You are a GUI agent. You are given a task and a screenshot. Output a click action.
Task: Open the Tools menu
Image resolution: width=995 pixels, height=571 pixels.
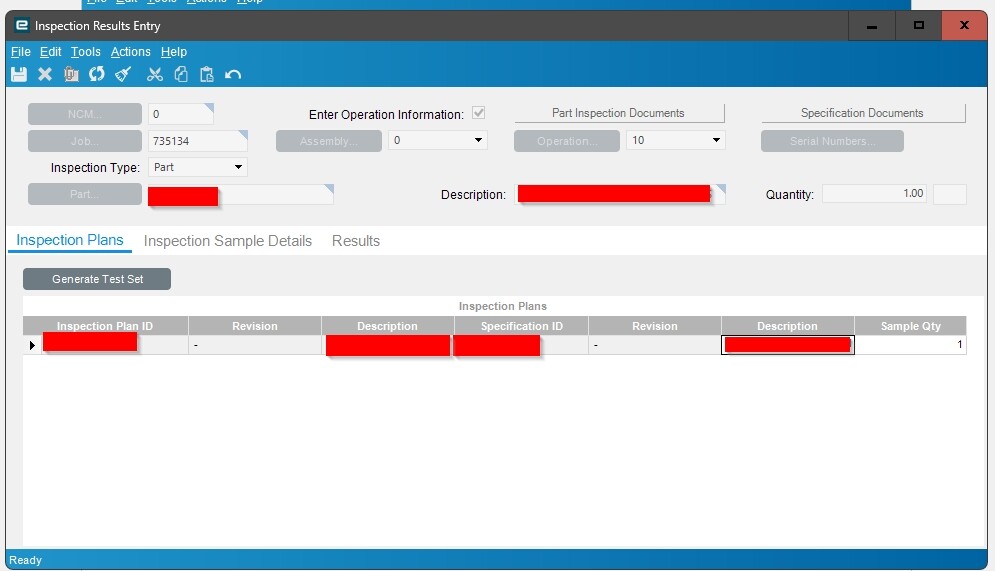point(86,52)
